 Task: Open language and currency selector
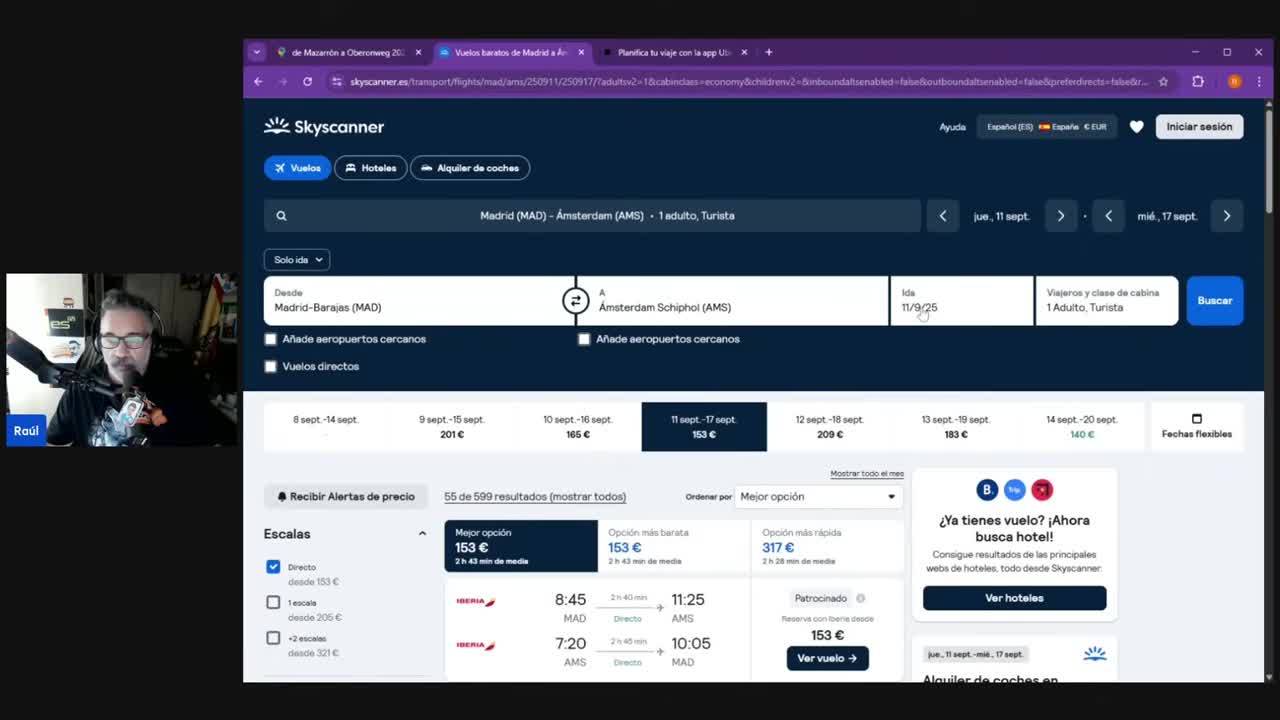pyautogui.click(x=1046, y=127)
